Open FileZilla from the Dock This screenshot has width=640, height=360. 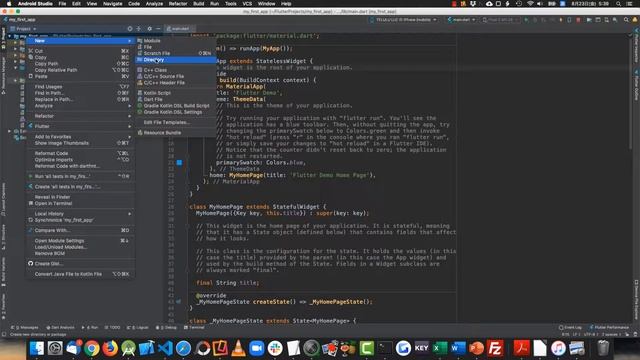pyautogui.click(x=495, y=348)
